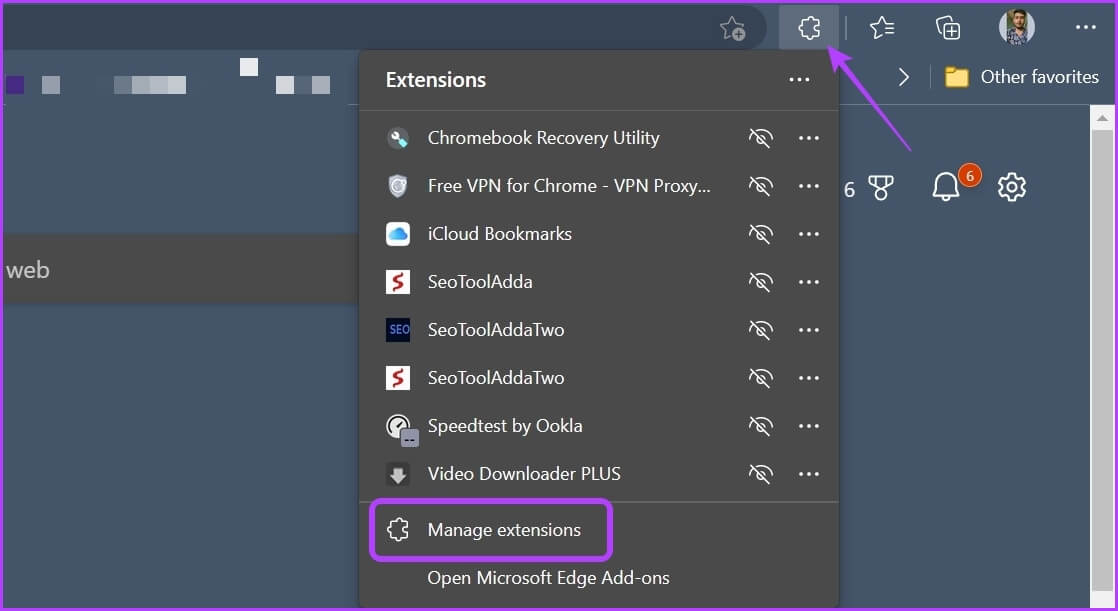The image size is (1118, 611).
Task: Show Speedtest by Ookla in toolbar
Action: click(x=761, y=426)
